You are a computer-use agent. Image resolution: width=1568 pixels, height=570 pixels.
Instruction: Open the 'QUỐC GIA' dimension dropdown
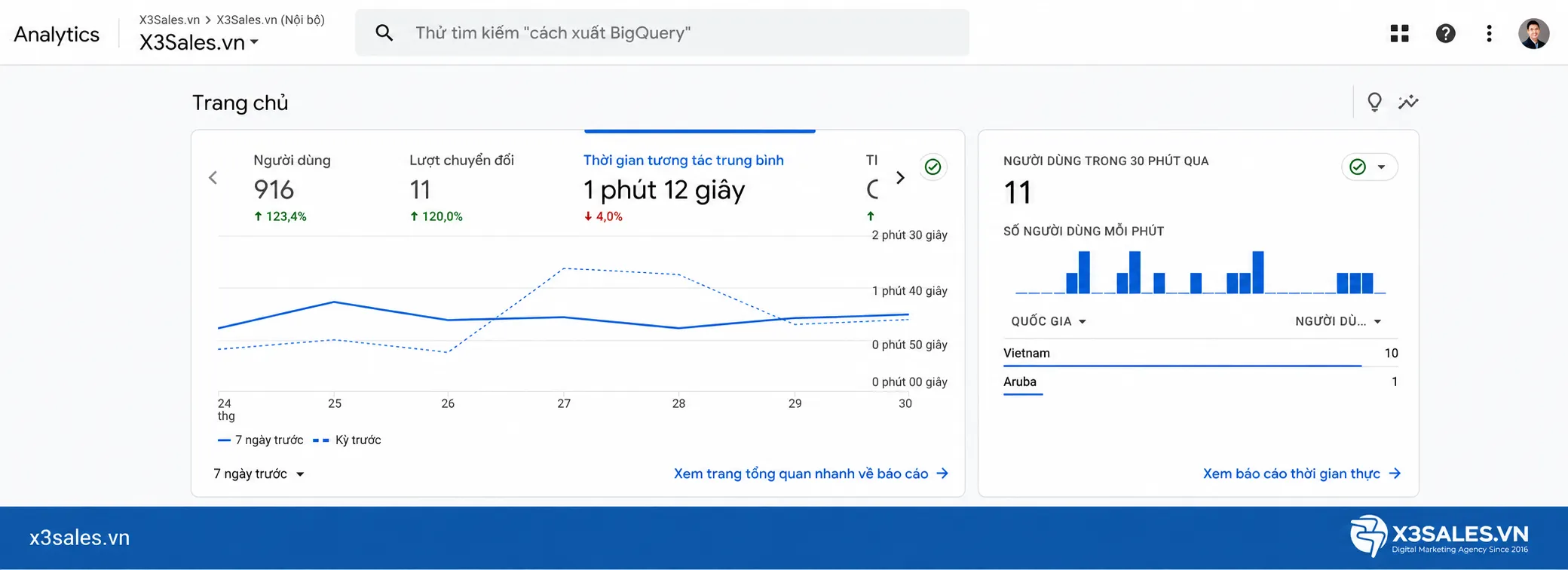point(1049,321)
